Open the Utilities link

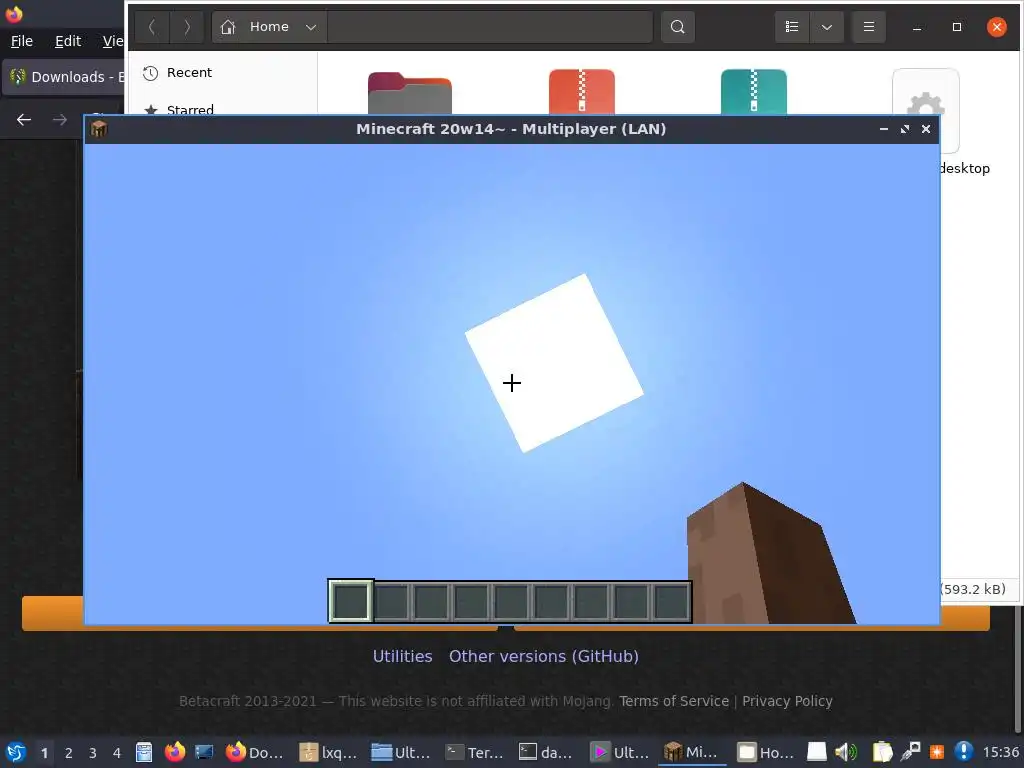[x=402, y=656]
